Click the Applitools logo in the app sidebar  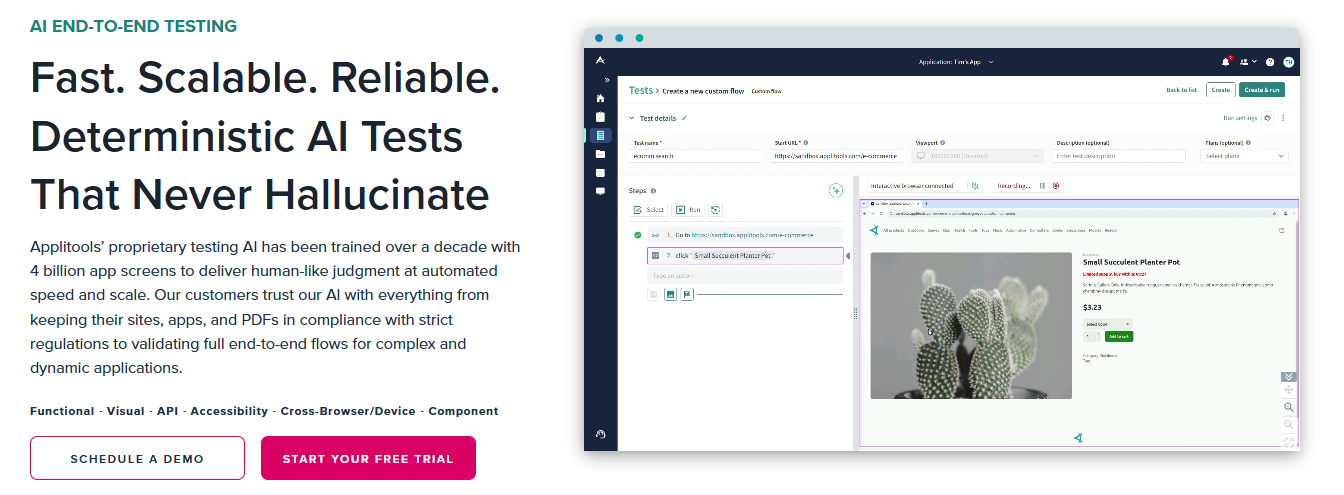600,61
